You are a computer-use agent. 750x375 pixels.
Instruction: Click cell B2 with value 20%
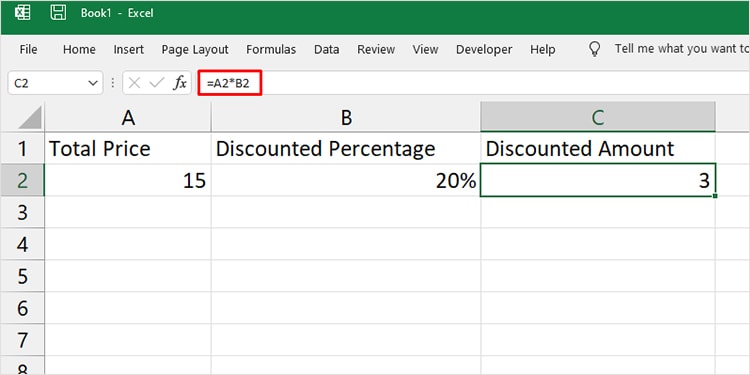coord(346,181)
